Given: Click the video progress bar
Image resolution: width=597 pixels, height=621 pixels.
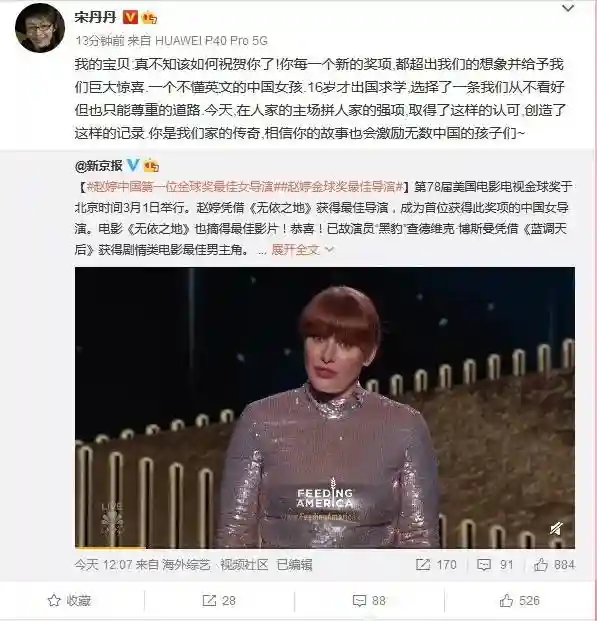Looking at the screenshot, I should (325, 547).
